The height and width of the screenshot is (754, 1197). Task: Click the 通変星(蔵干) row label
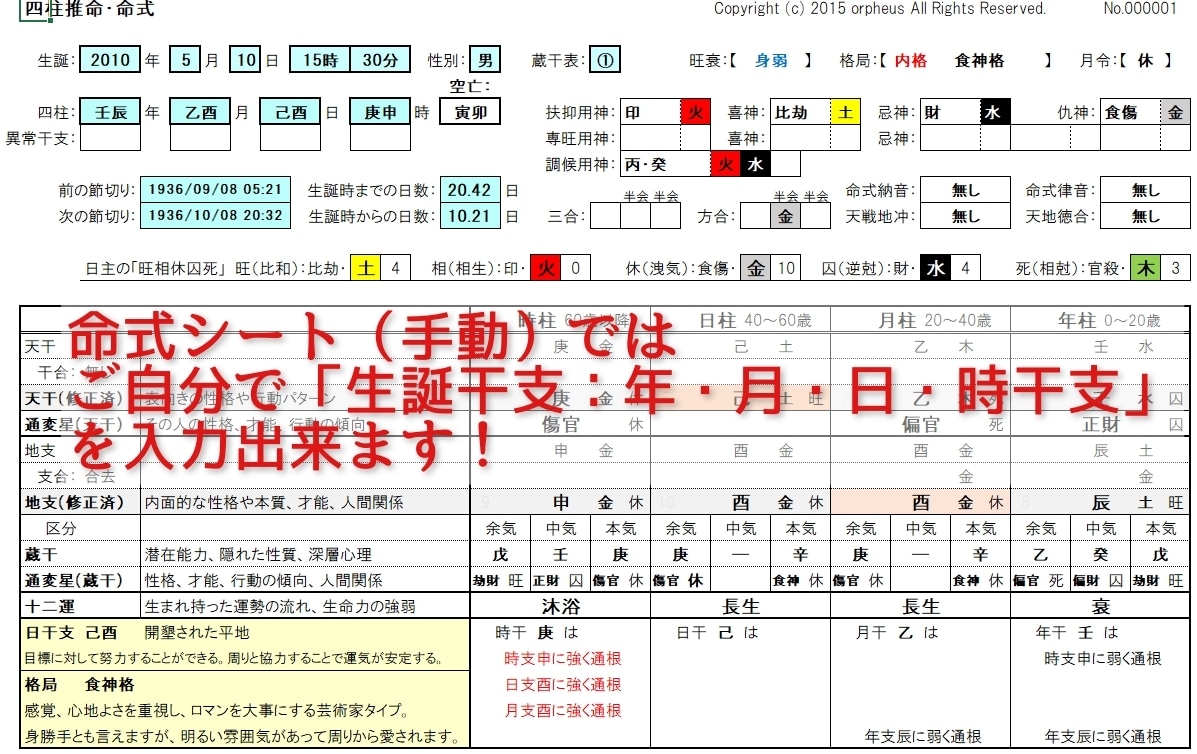tap(73, 580)
